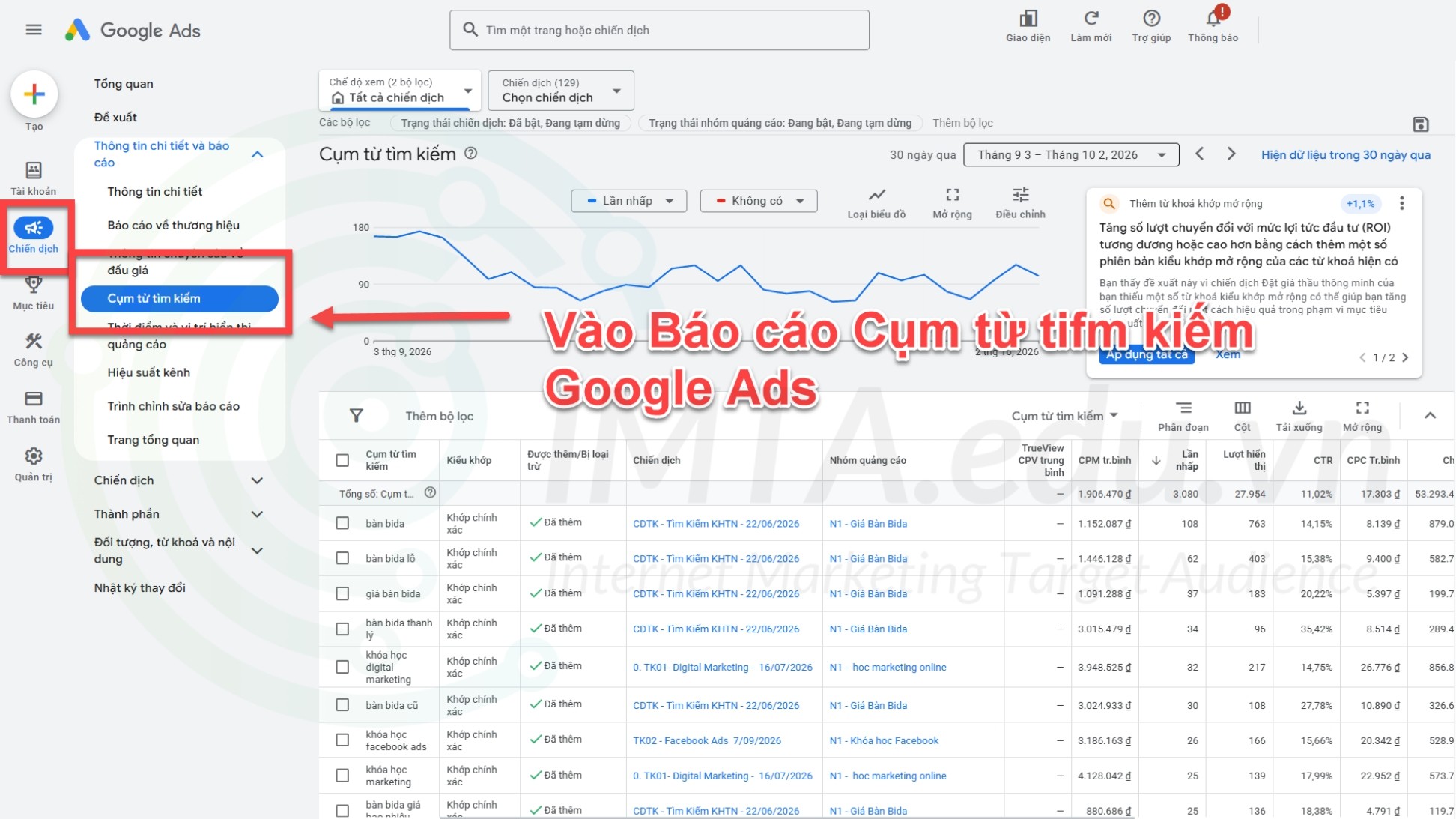Viewport: 1456px width, 819px height.
Task: Open the Không có metric dropdown
Action: 759,201
